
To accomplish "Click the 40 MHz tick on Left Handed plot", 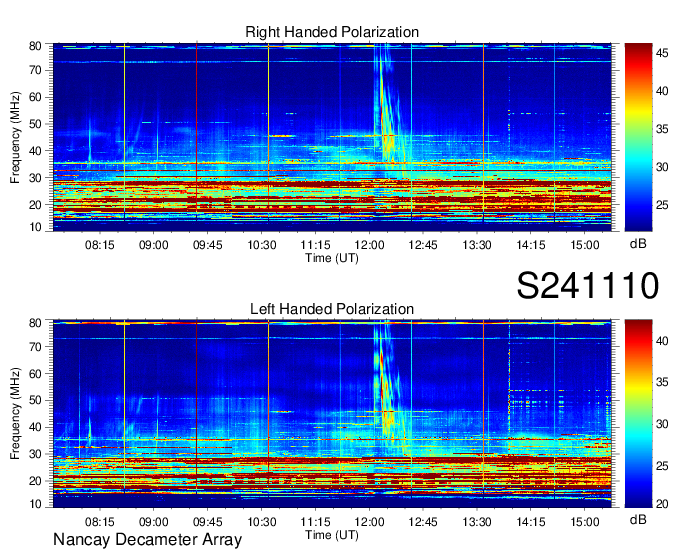I will click(x=35, y=427).
